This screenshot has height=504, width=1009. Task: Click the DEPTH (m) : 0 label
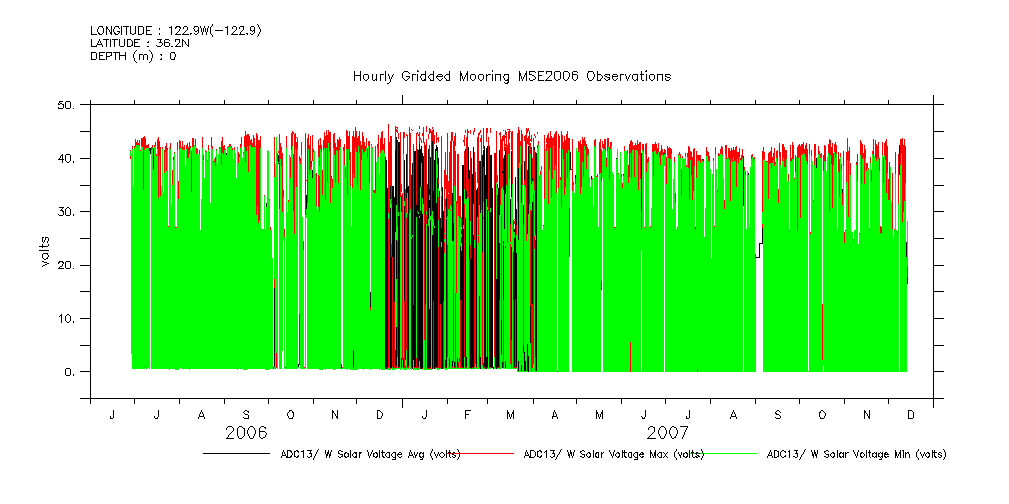(x=133, y=56)
